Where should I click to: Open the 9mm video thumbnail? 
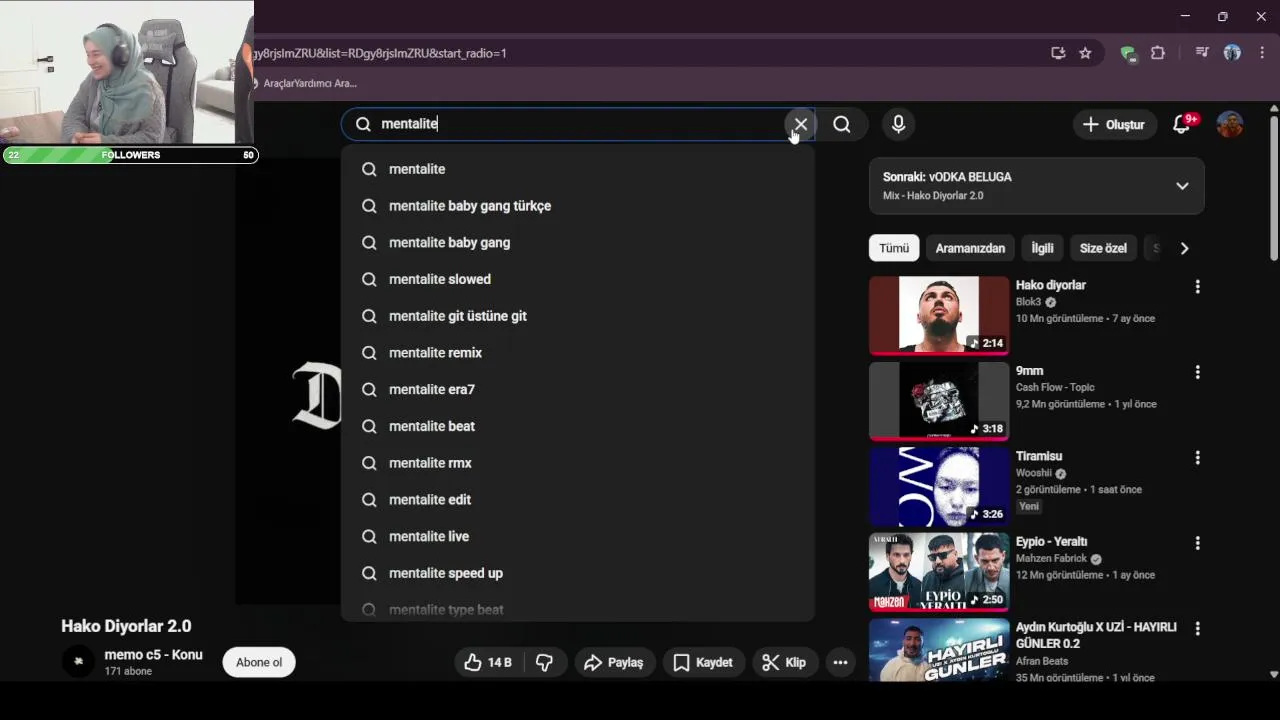939,401
